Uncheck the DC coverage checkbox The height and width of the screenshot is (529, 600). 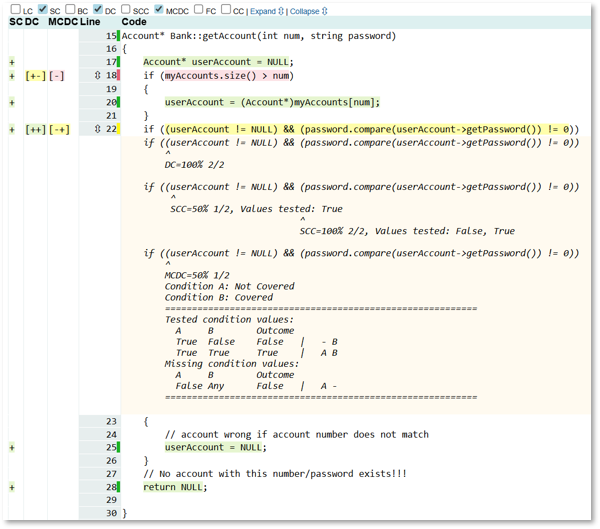coord(97,10)
